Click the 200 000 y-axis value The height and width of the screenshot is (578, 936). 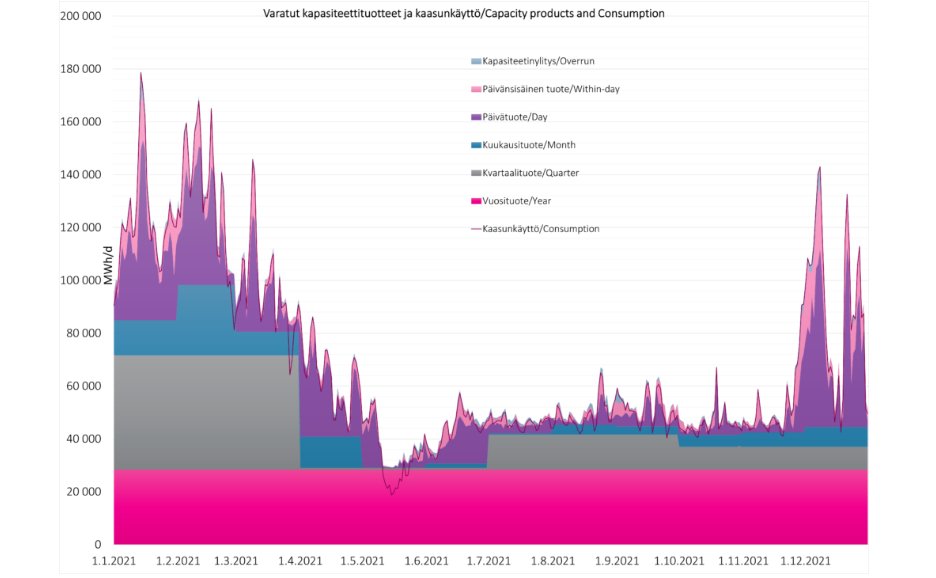coord(81,17)
